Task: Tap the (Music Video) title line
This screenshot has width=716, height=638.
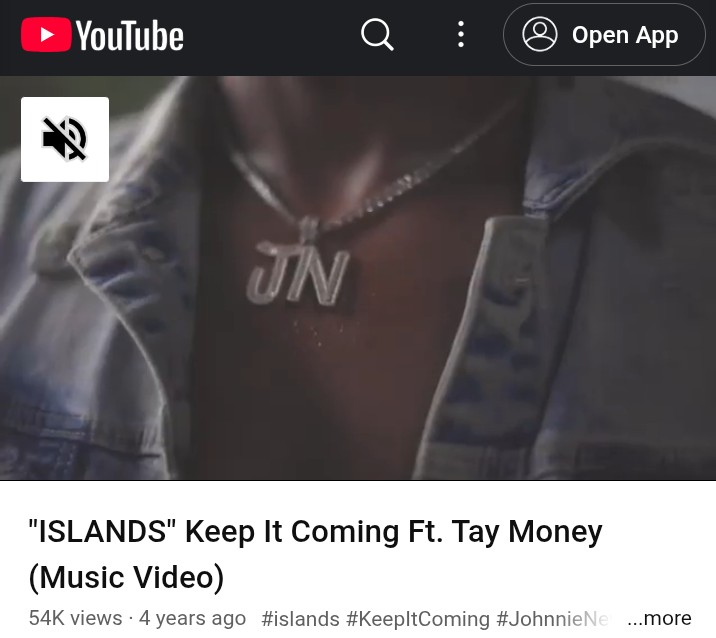Action: coord(126,577)
